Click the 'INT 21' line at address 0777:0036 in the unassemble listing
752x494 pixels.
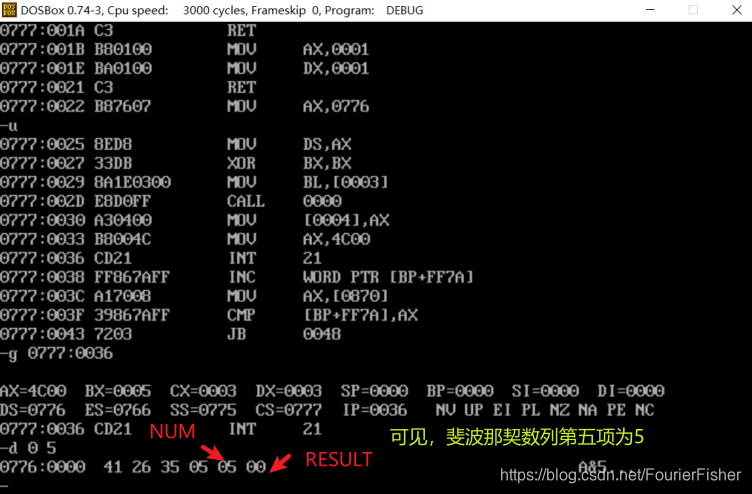coord(161,258)
